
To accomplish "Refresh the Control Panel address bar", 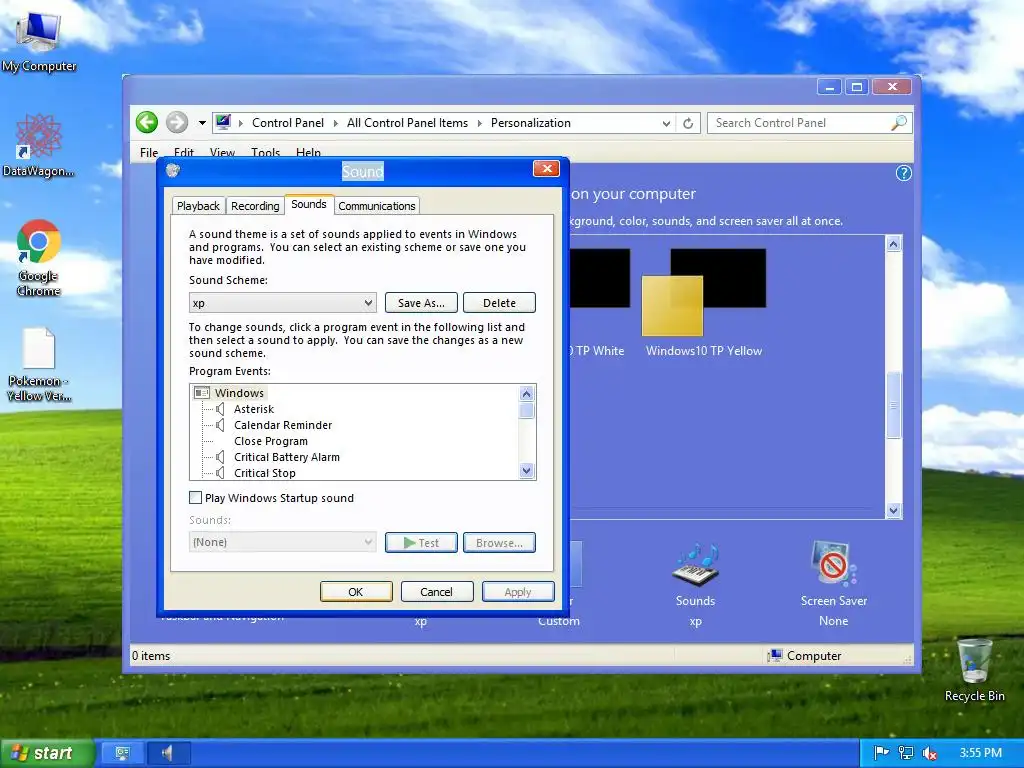I will coord(688,123).
